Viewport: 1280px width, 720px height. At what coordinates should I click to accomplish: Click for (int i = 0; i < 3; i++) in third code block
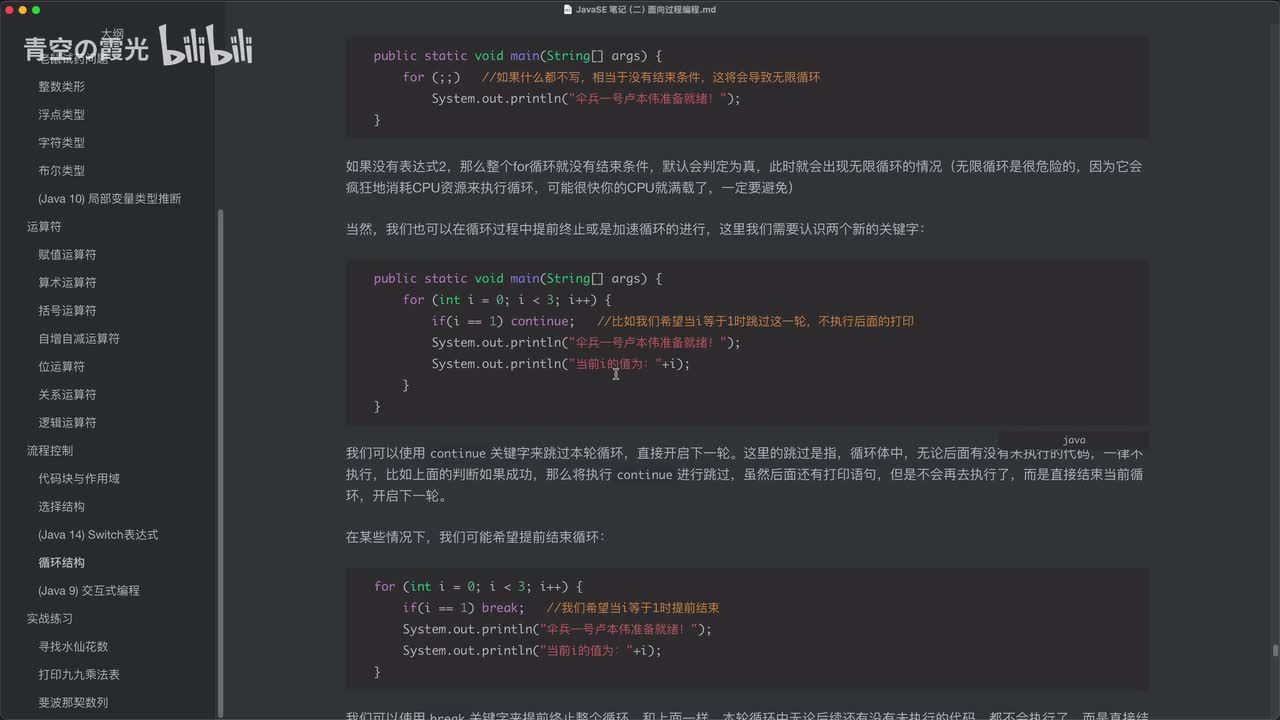click(478, 587)
